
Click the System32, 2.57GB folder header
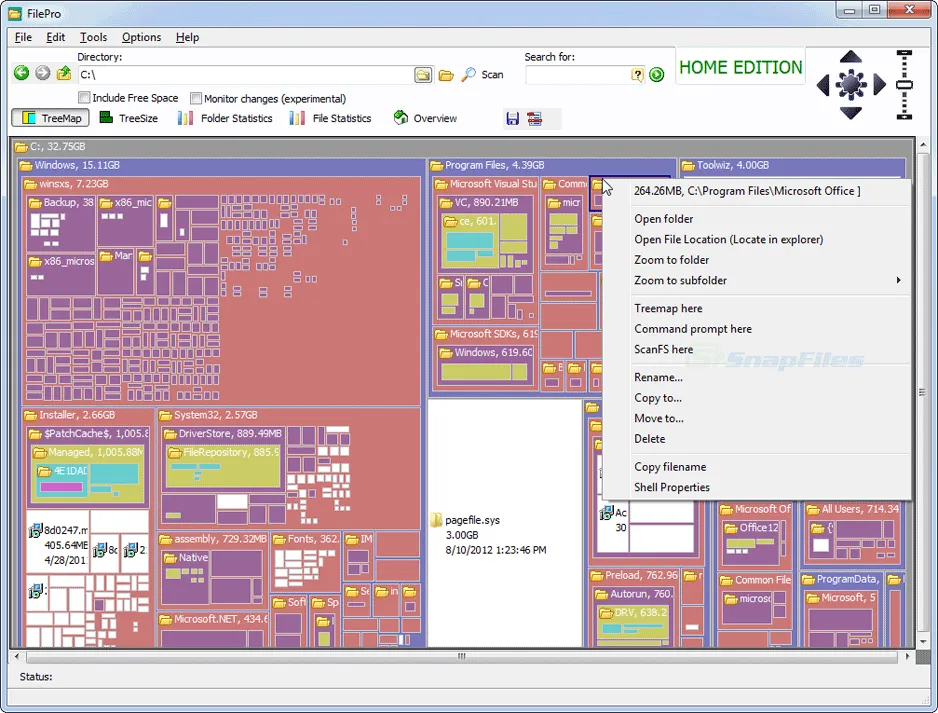(289, 415)
